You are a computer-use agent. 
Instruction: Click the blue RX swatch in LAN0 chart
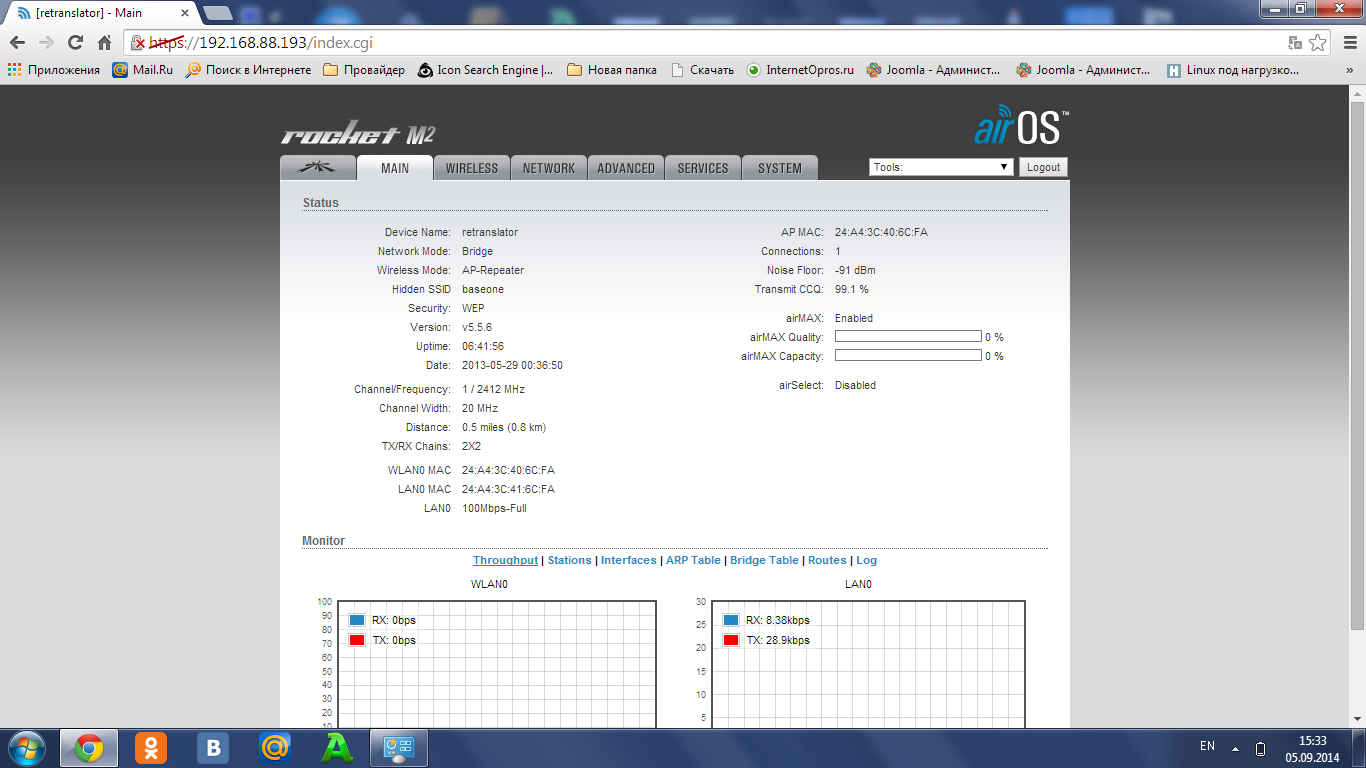[x=731, y=621]
